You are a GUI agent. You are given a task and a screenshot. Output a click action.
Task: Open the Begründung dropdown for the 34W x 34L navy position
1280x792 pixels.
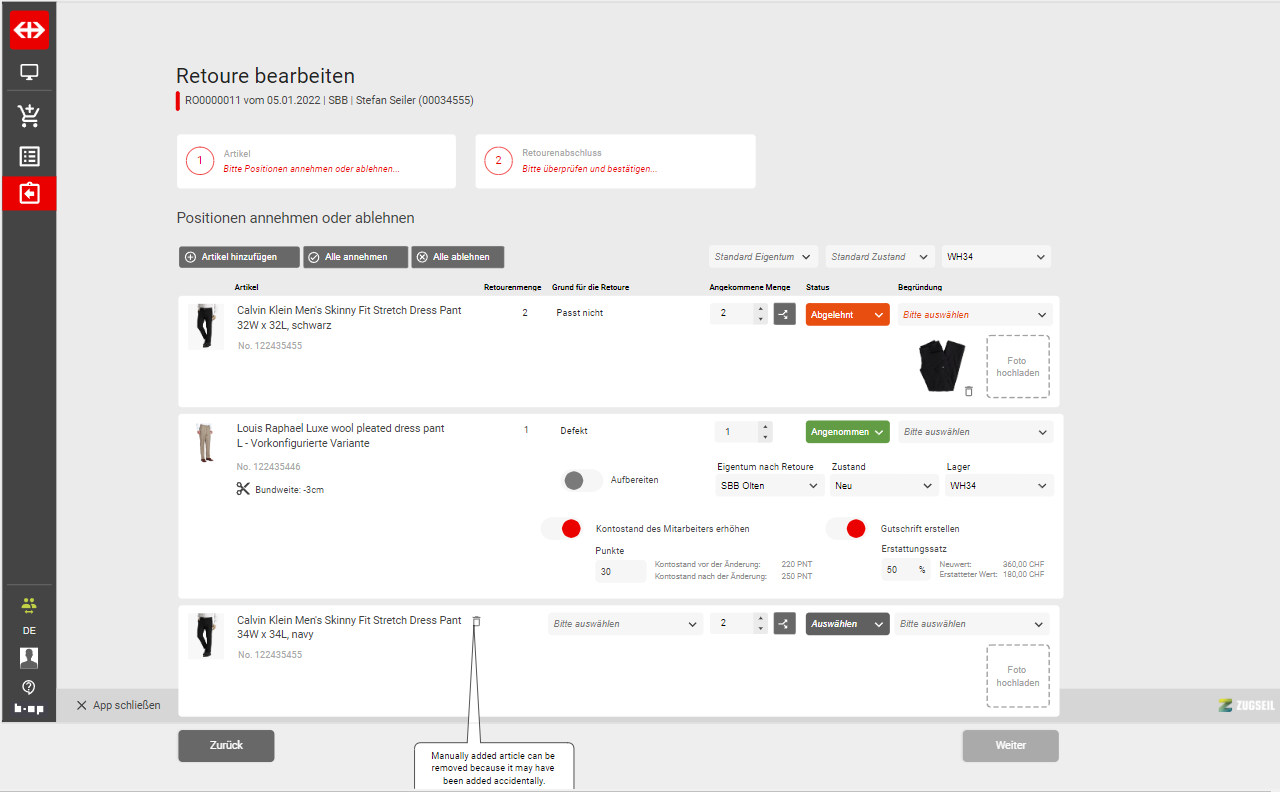tap(972, 623)
